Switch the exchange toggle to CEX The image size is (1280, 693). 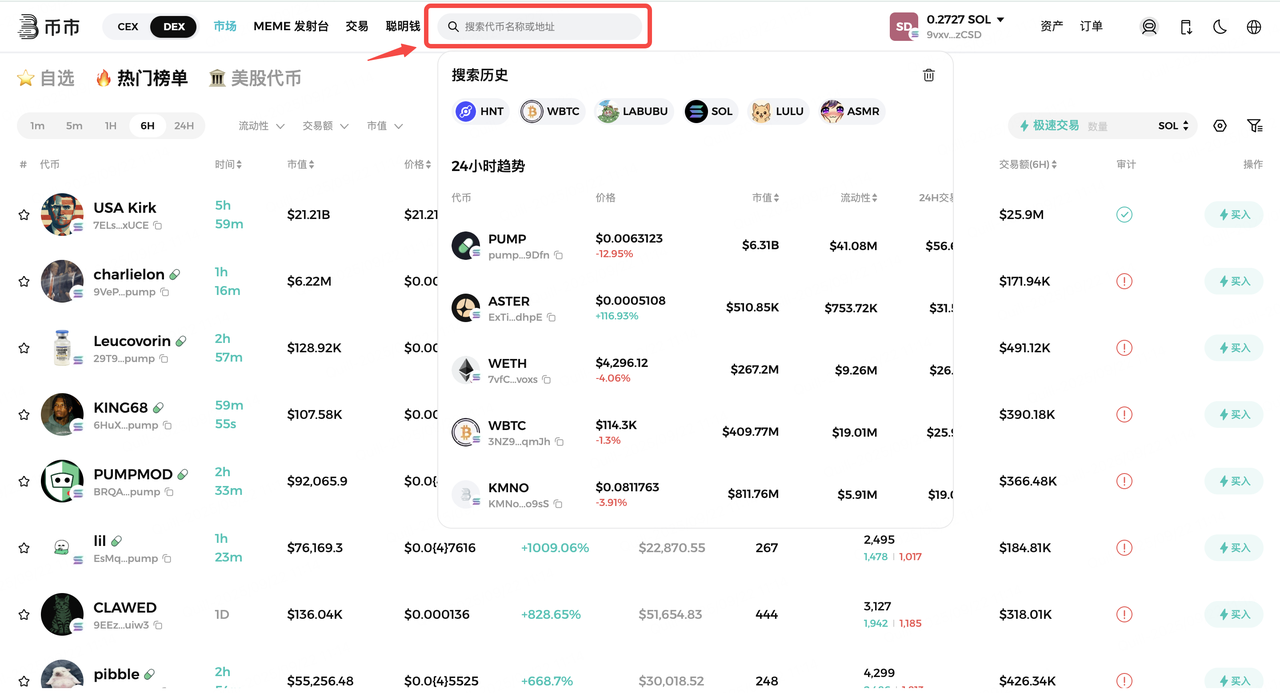pos(128,27)
